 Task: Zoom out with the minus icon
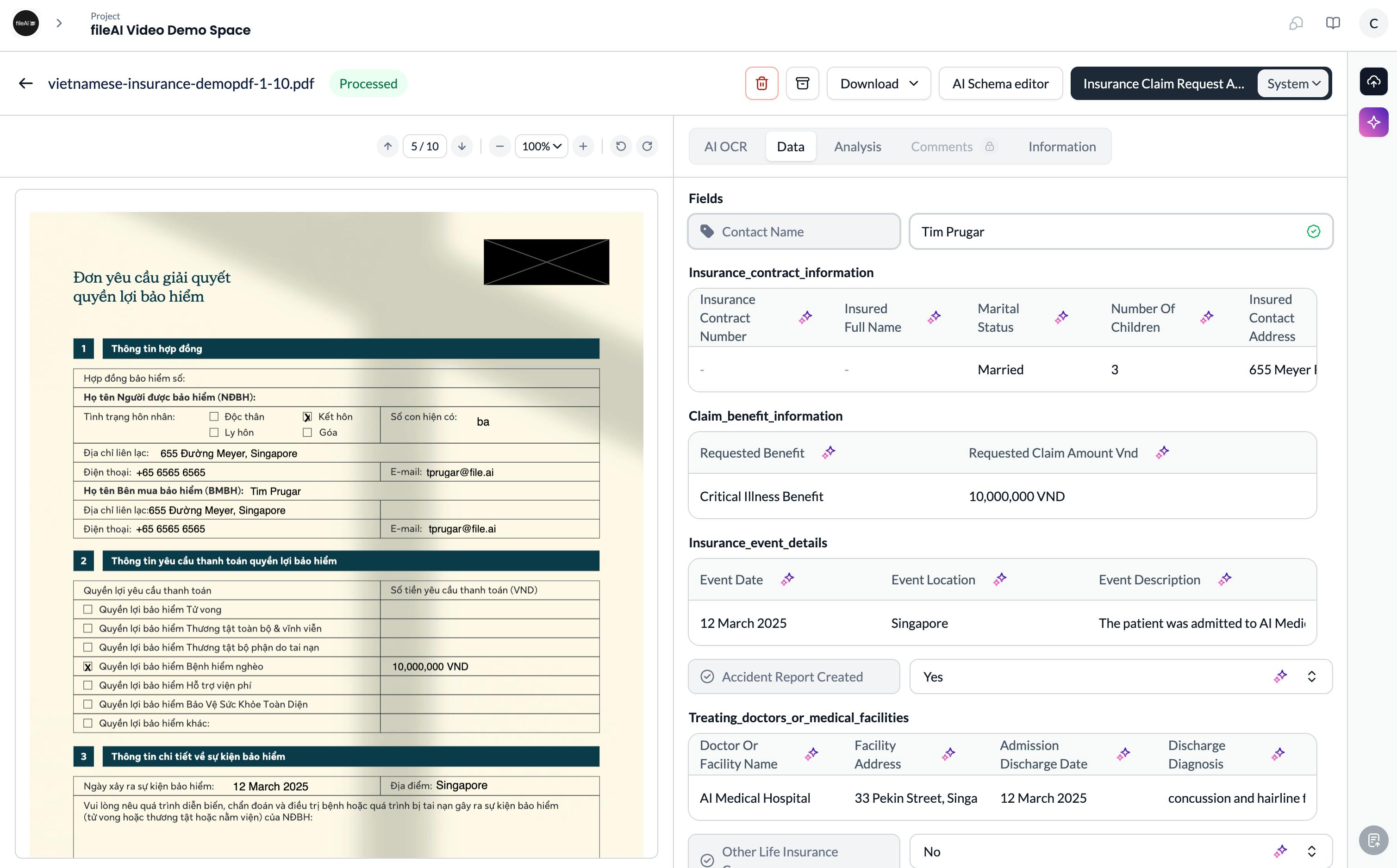(499, 146)
